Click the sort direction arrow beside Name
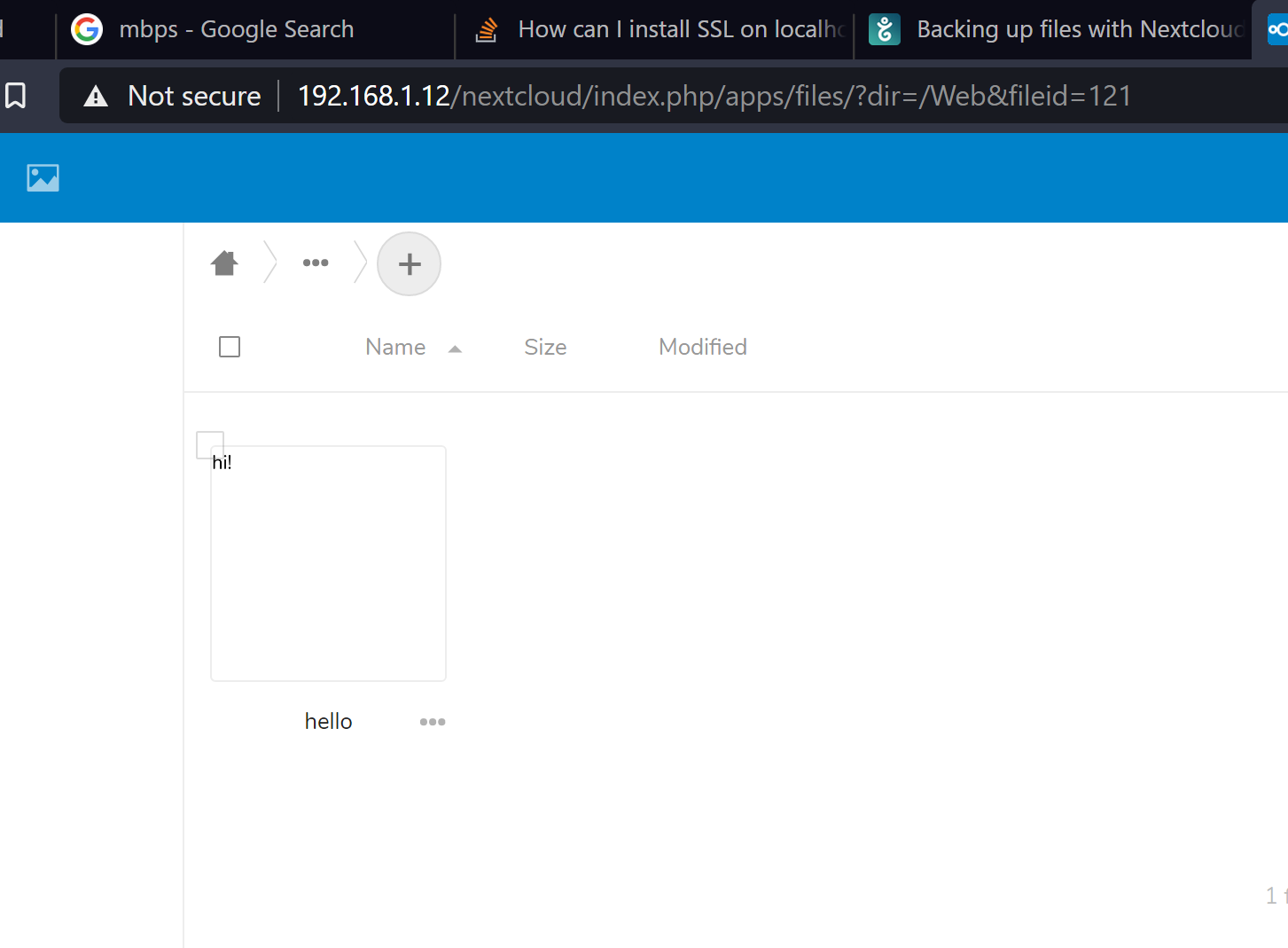The width and height of the screenshot is (1288, 948). pyautogui.click(x=456, y=349)
